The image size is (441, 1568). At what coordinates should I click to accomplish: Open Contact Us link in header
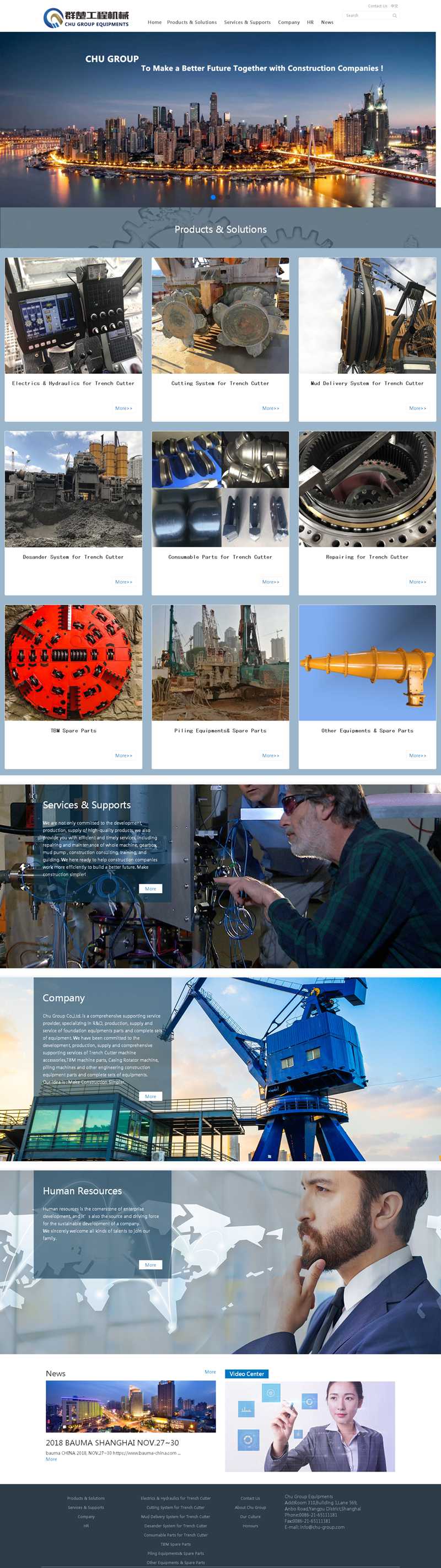click(x=377, y=6)
